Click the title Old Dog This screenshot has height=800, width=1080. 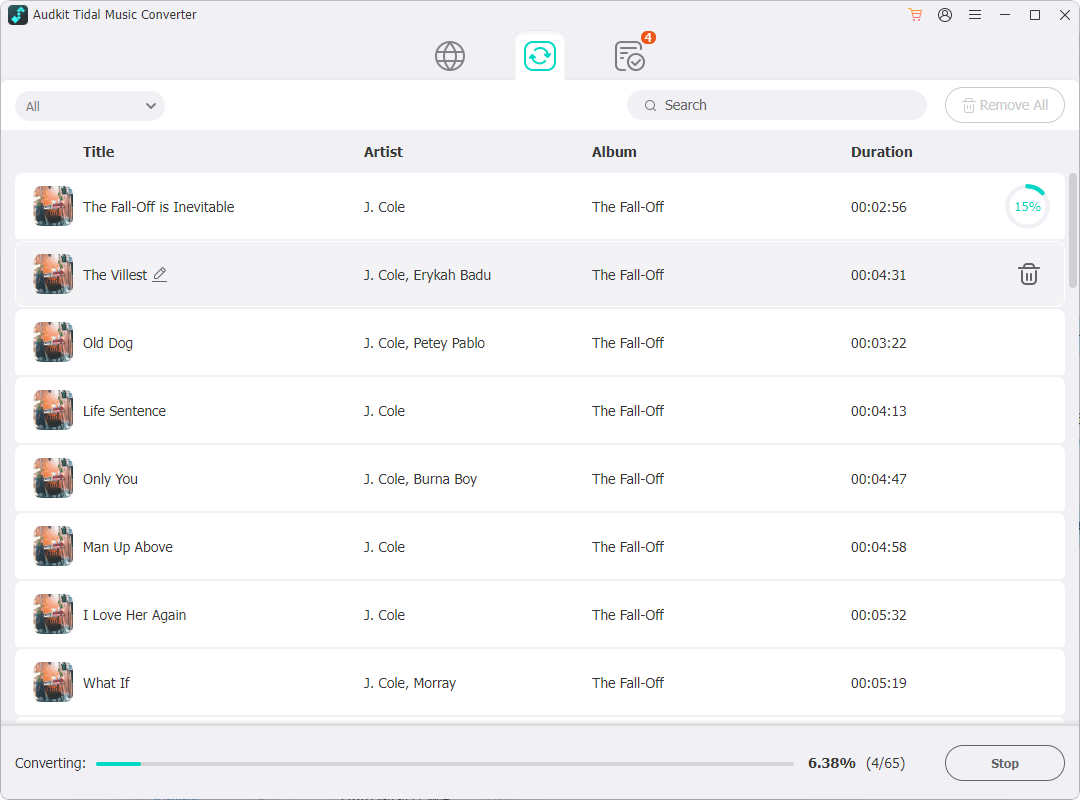pos(108,343)
